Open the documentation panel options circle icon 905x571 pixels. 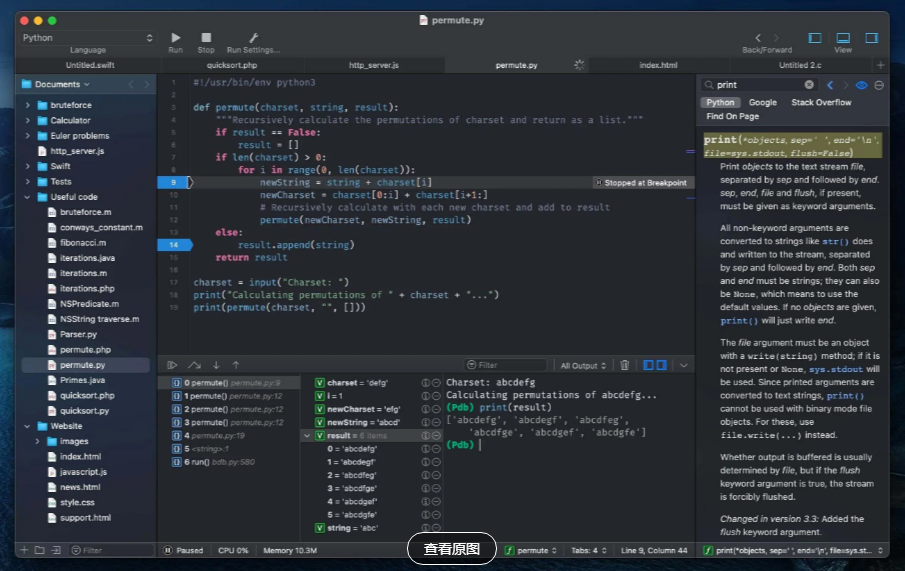click(x=879, y=85)
